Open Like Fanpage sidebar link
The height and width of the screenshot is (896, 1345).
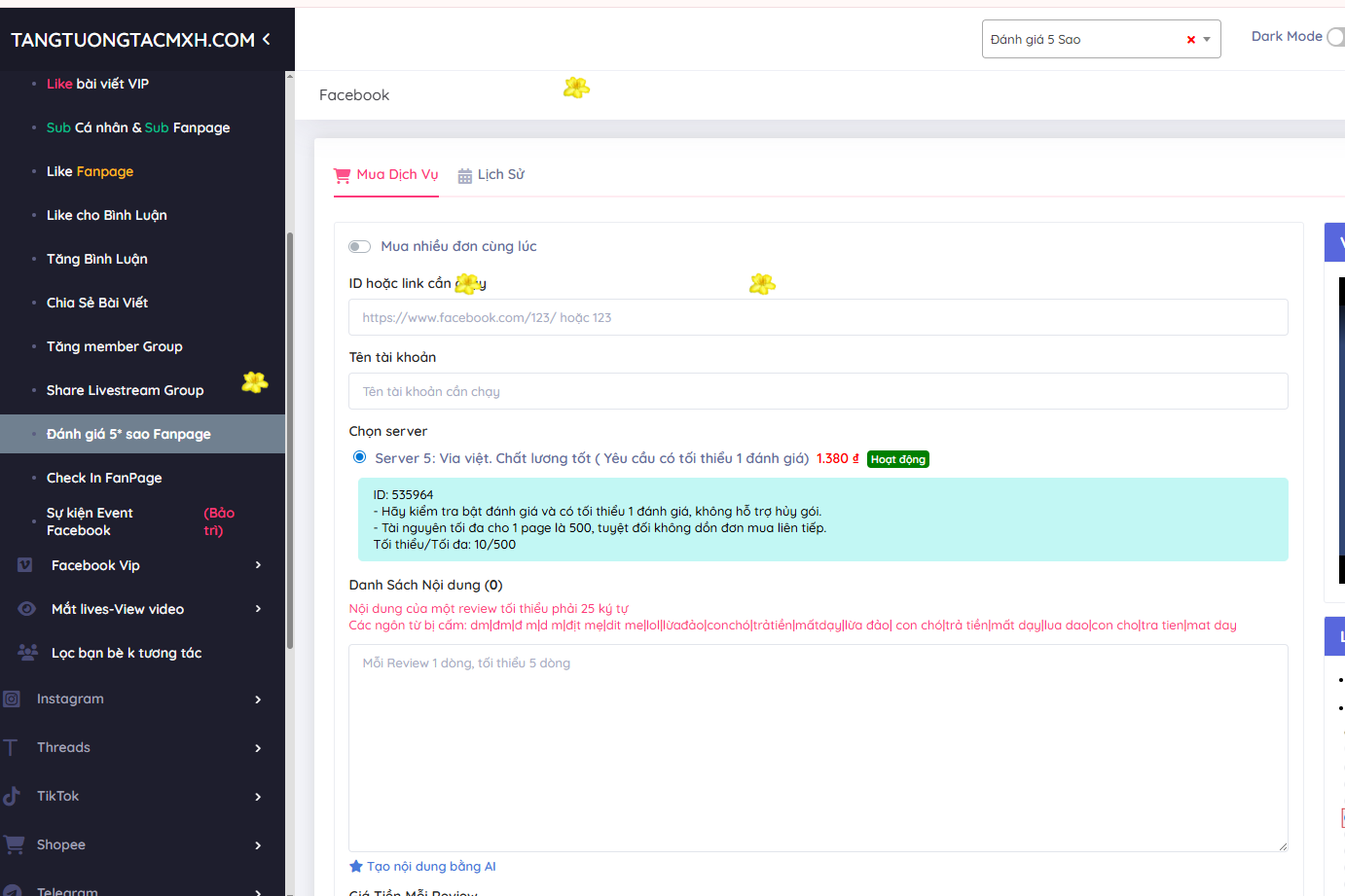coord(90,171)
